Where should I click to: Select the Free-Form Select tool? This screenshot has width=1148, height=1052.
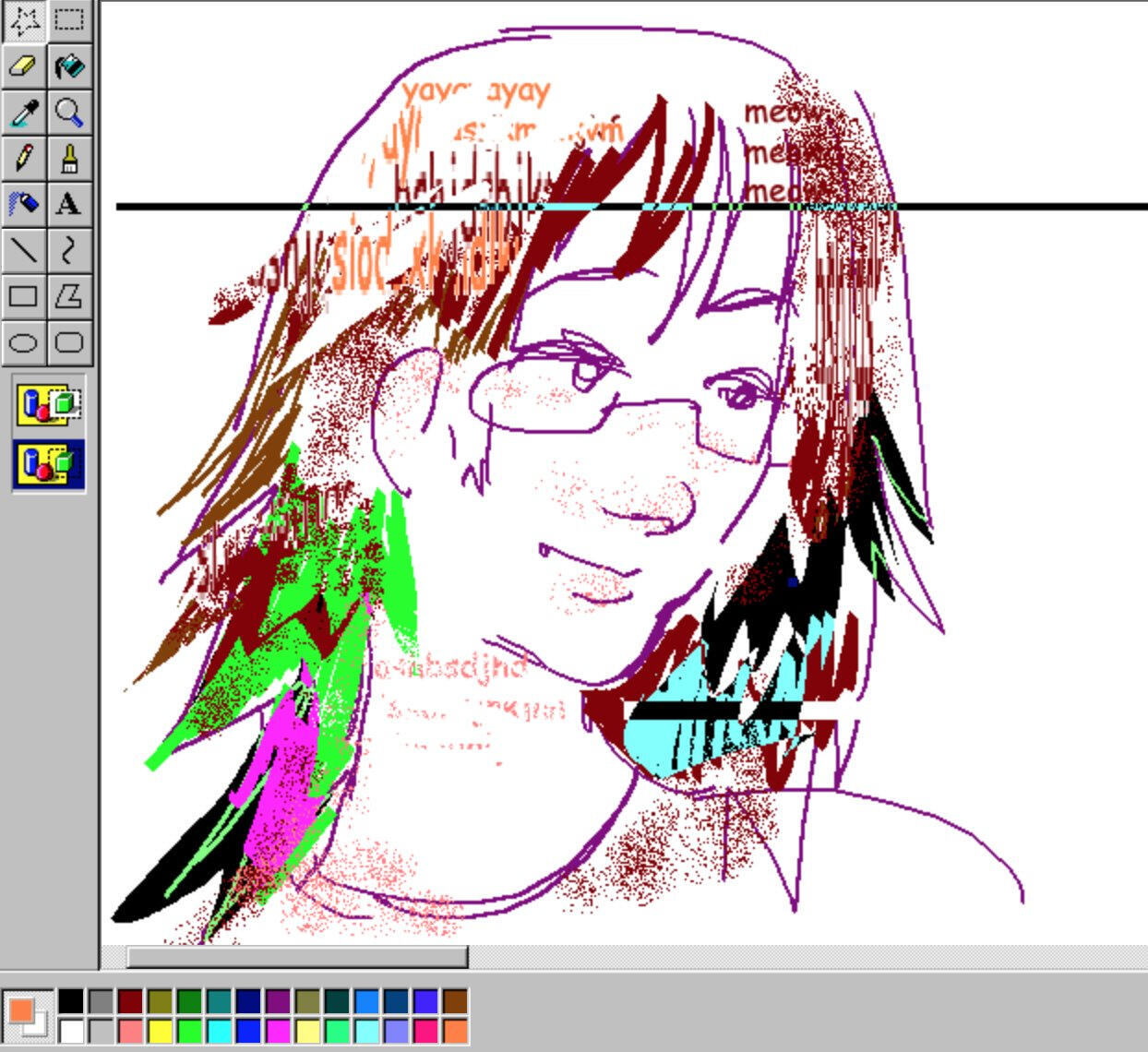coord(23,19)
